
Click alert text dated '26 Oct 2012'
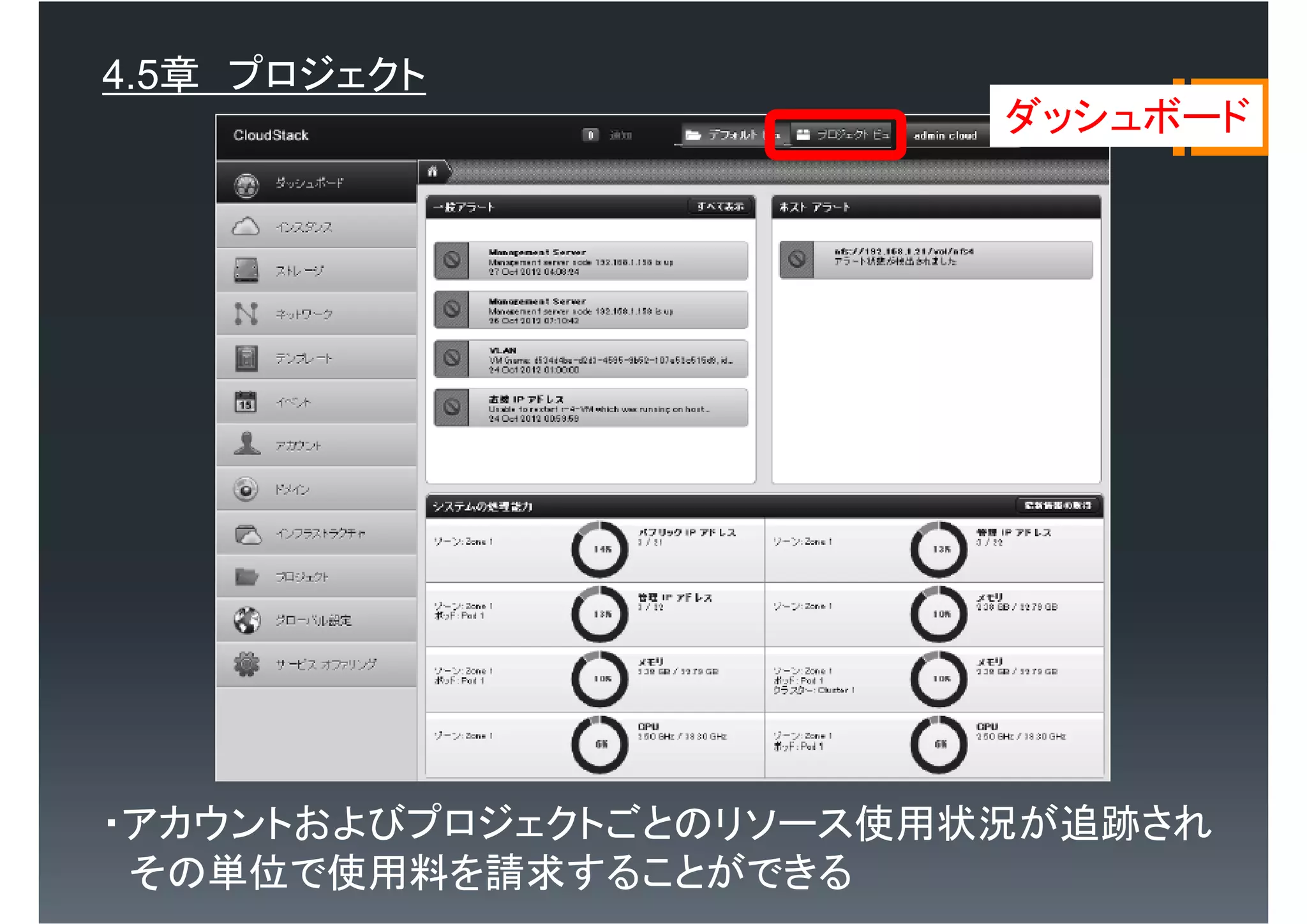(534, 320)
